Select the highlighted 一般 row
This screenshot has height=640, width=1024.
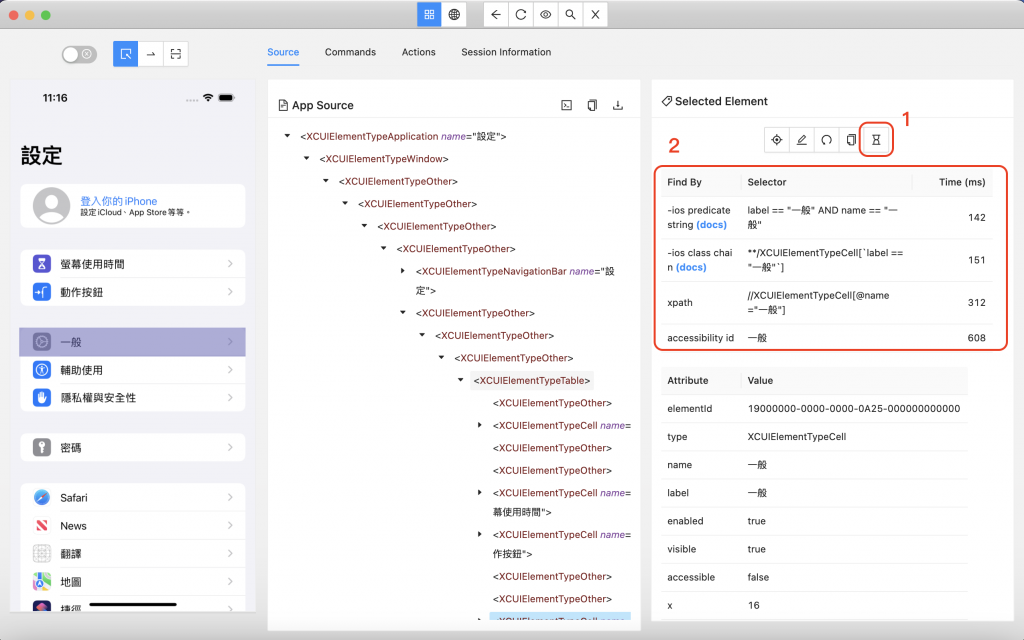tap(133, 342)
